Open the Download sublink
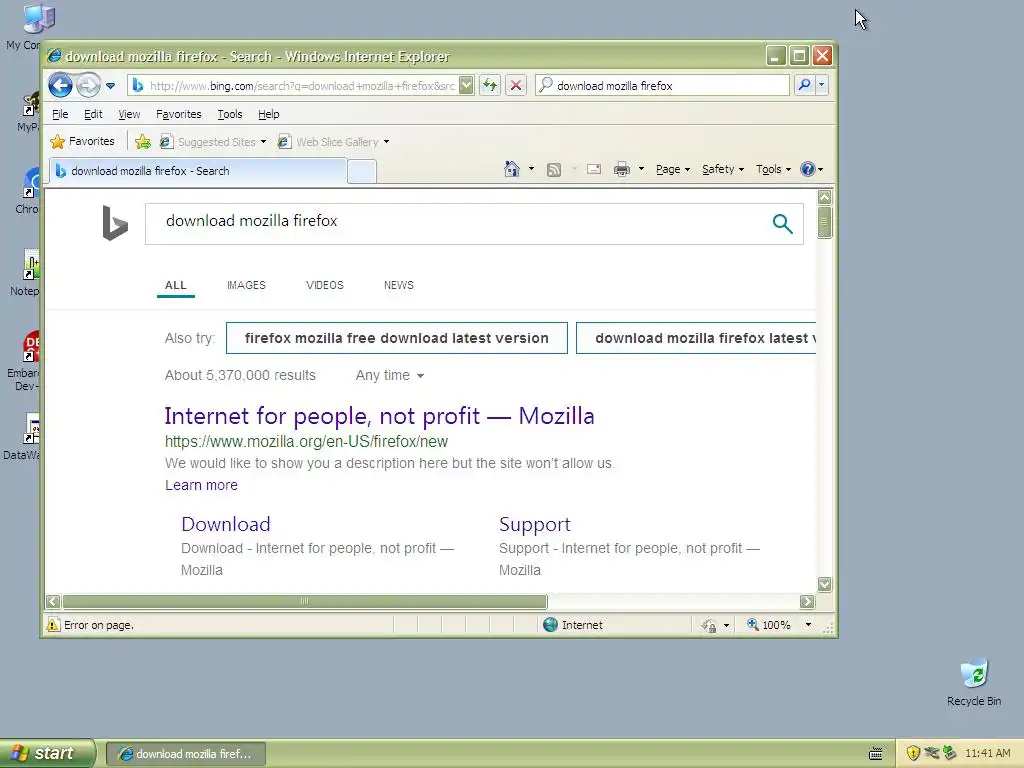1024x768 pixels. tap(225, 524)
